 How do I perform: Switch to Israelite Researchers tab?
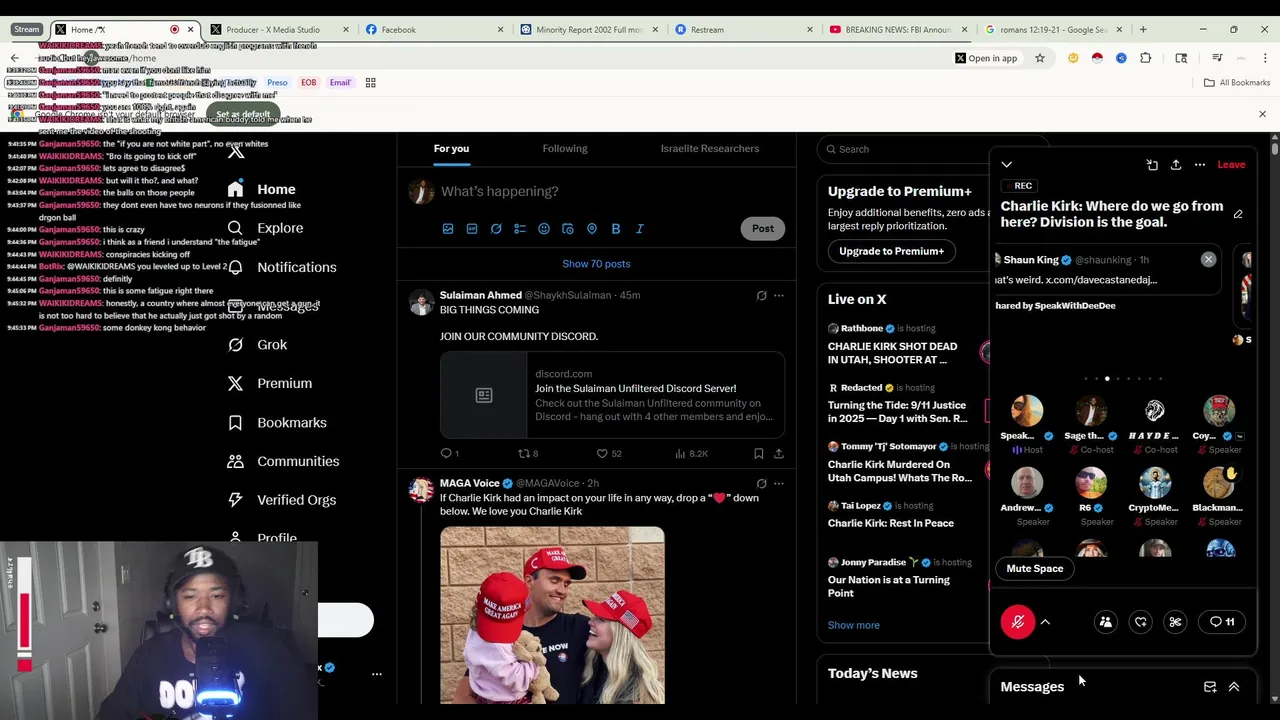coord(710,149)
